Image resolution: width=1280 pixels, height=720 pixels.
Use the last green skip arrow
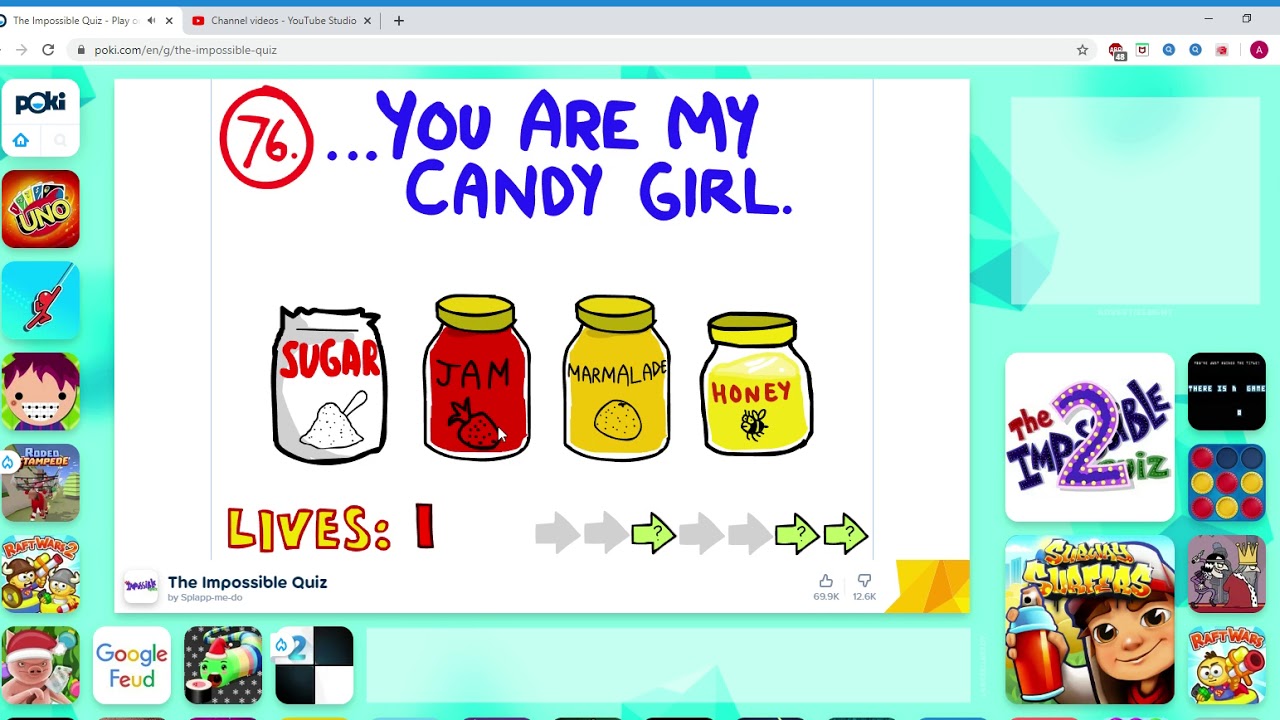point(846,533)
